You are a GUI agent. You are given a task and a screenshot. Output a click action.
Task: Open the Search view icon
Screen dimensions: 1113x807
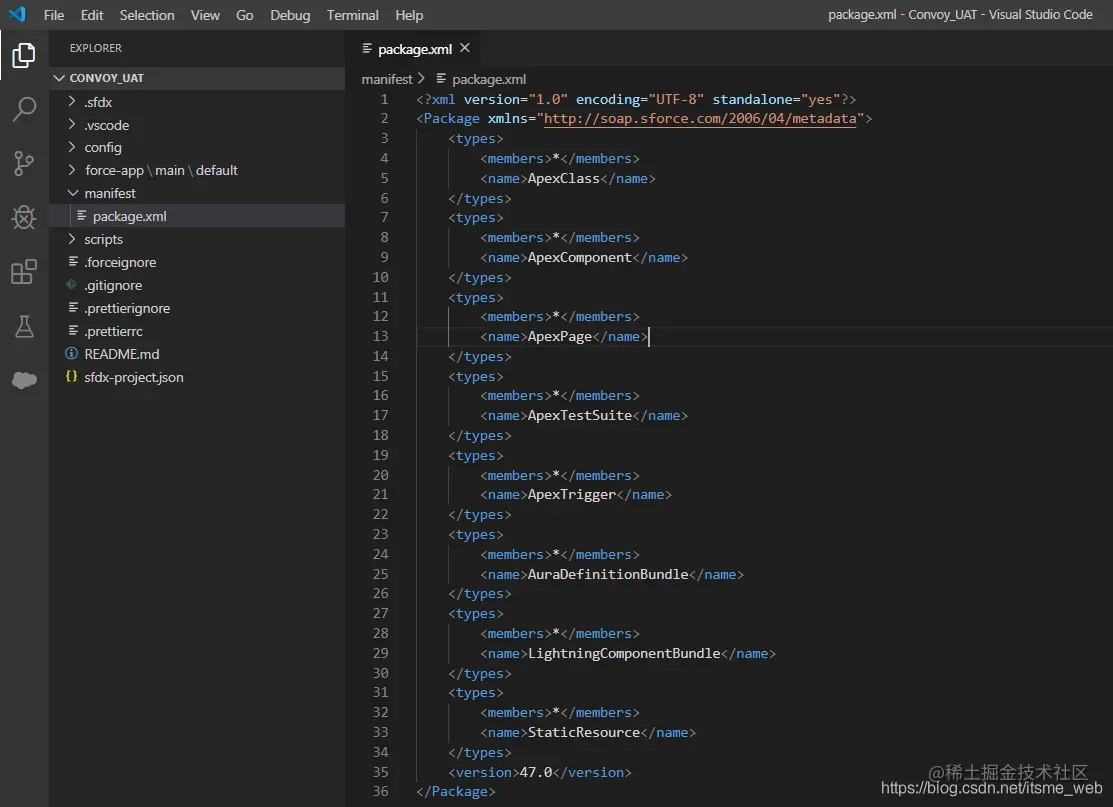(24, 109)
